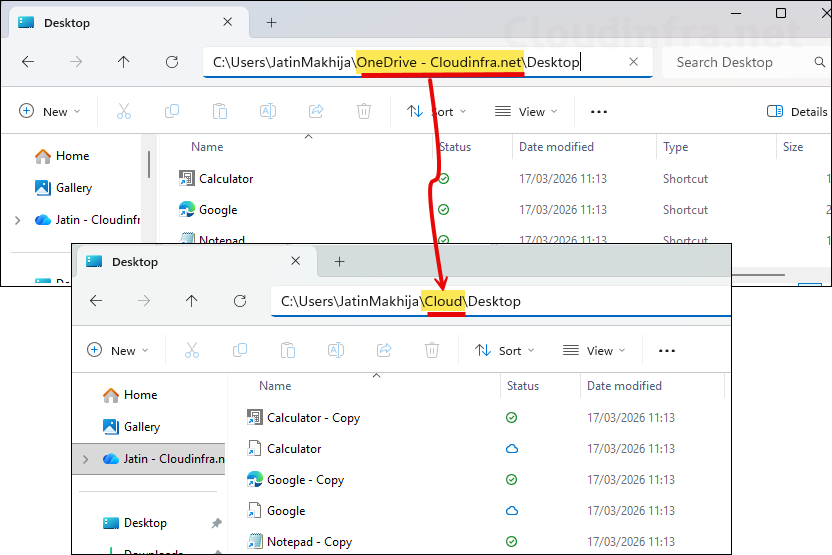Viewport: 832px width, 555px height.
Task: Select pinned Desktop in front window sidebar
Action: 135,523
